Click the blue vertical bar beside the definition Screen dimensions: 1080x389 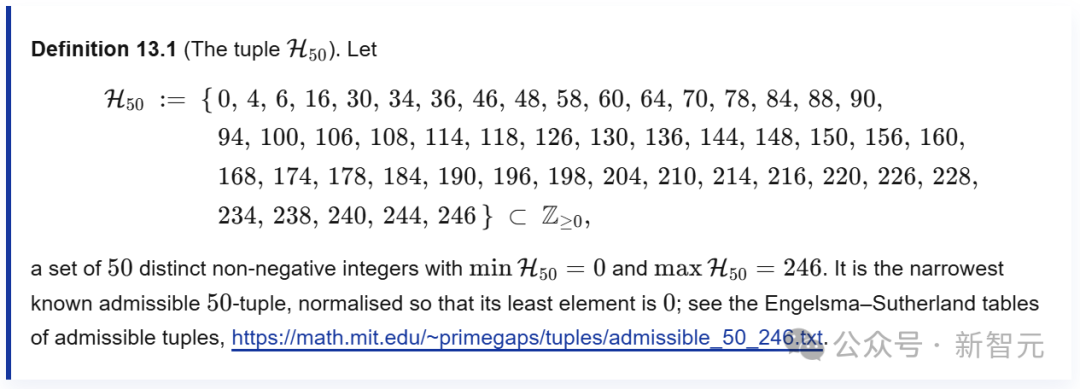[x=8, y=194]
